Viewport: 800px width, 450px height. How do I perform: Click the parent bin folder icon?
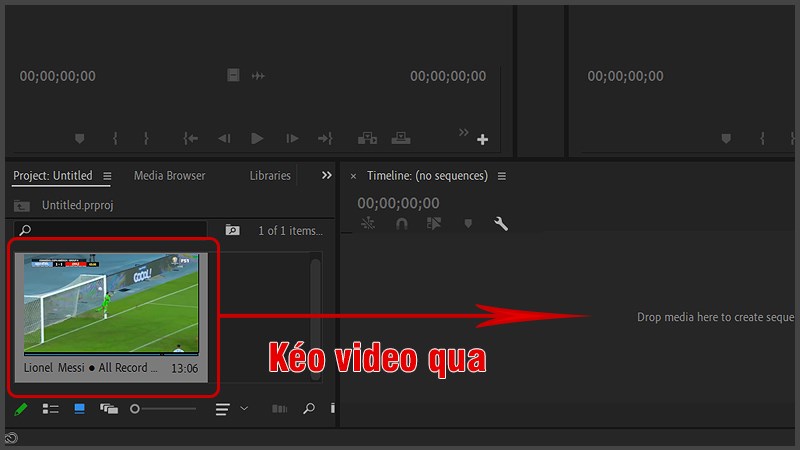(21, 206)
